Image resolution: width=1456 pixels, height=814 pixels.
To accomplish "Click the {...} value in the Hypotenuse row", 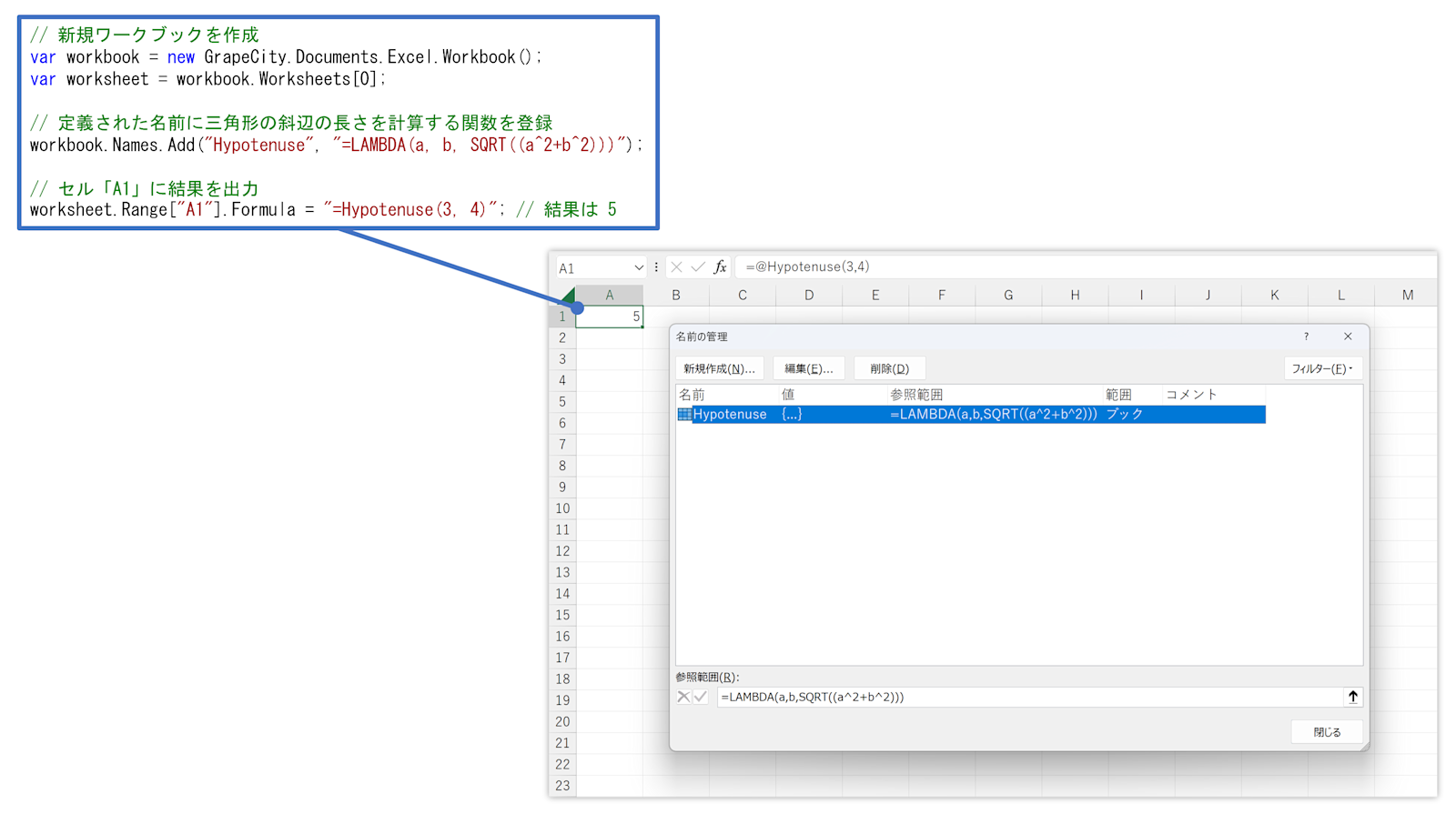I will (792, 415).
